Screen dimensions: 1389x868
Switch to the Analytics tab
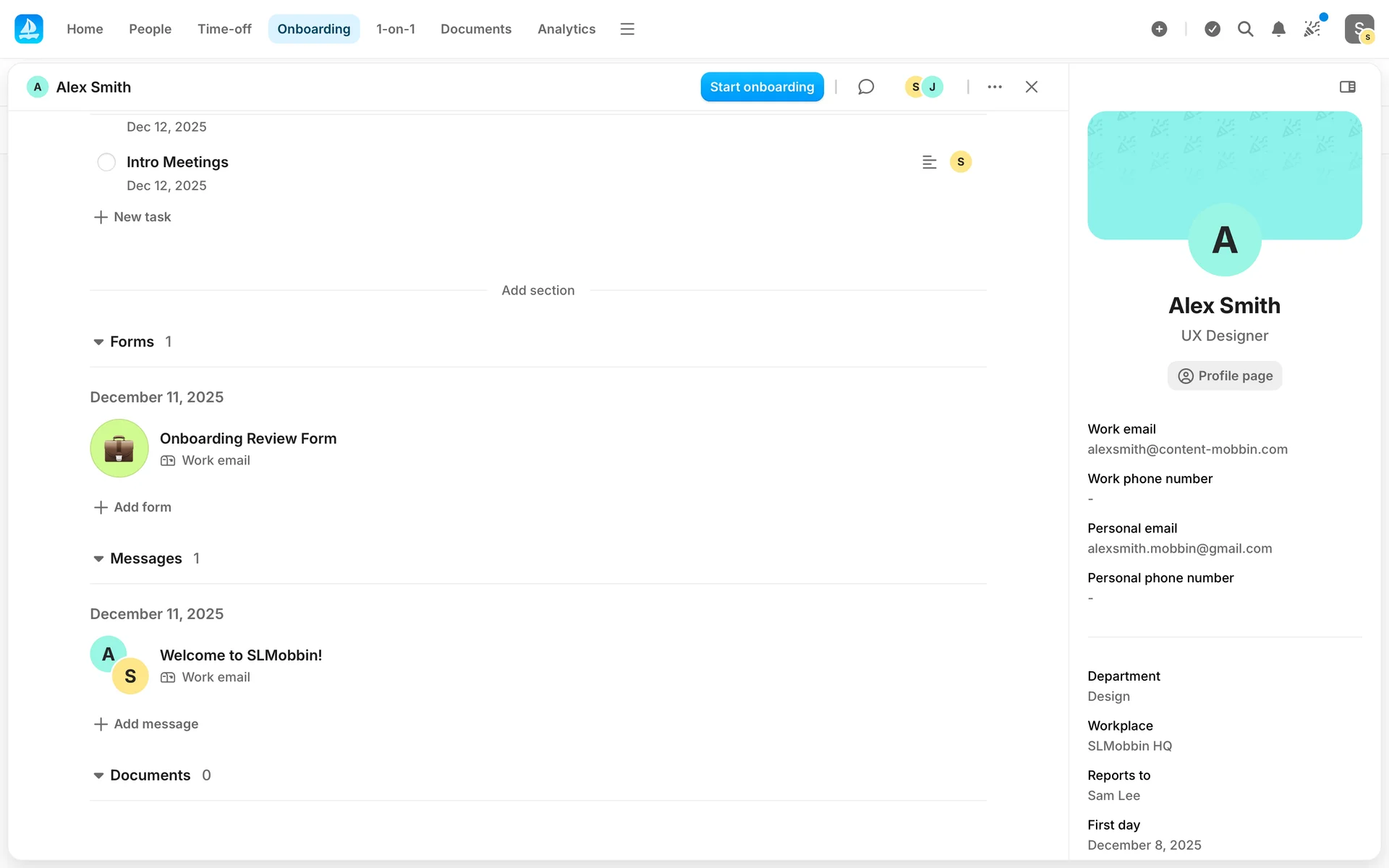click(x=566, y=29)
